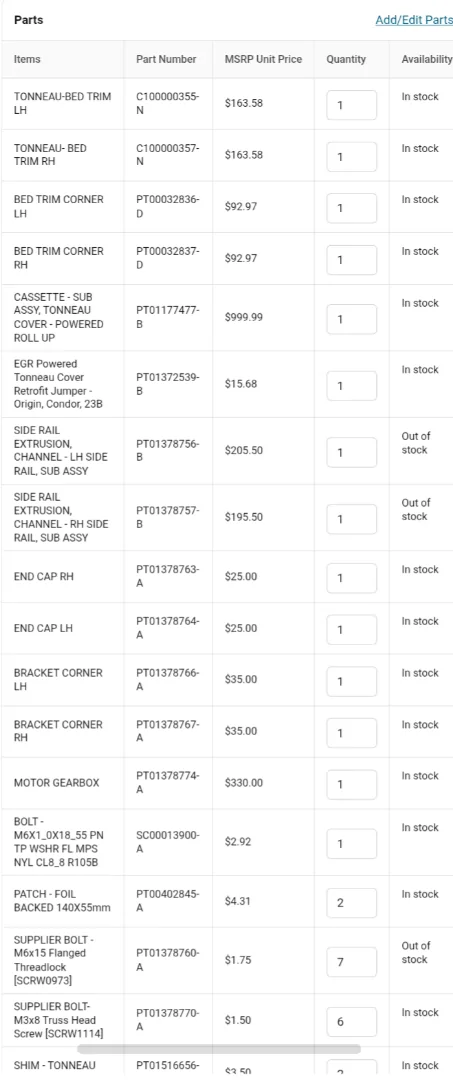Image resolution: width=453 pixels, height=1080 pixels.
Task: Edit quantity for SUPPLIER BOLT M6x15 Flanged
Action: pos(352,962)
